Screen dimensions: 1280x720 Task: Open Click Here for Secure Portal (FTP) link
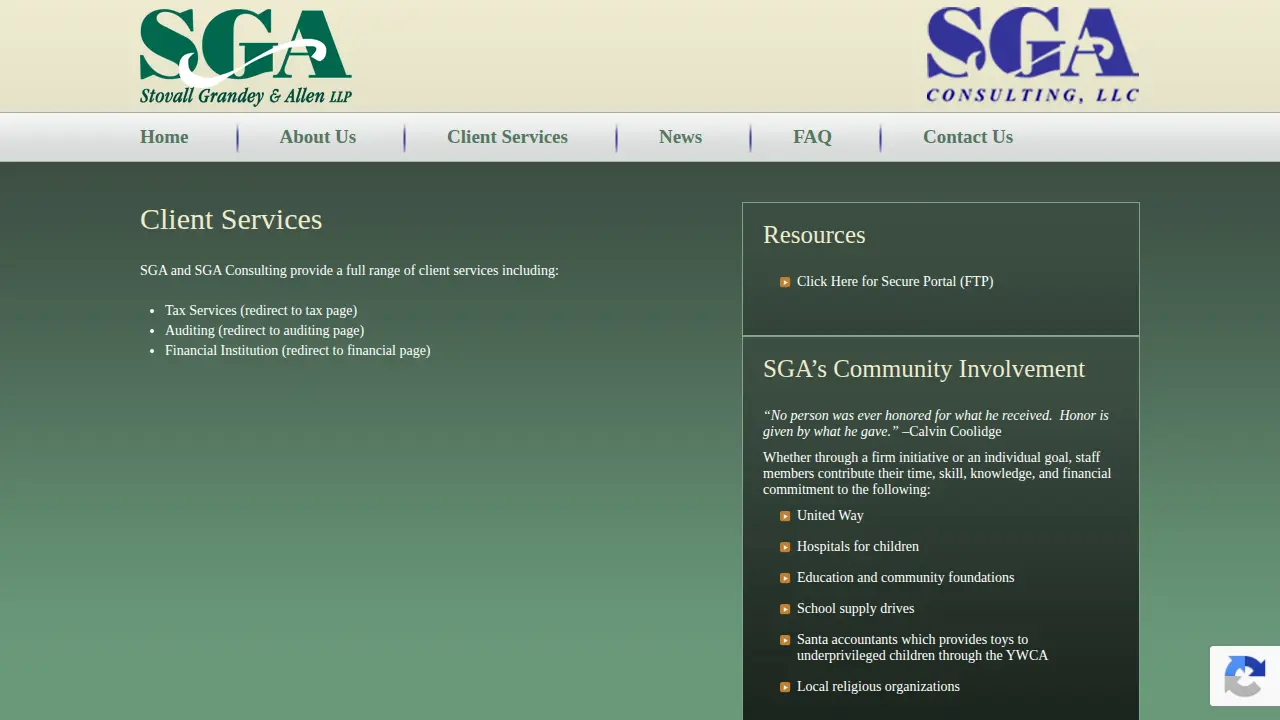(895, 281)
